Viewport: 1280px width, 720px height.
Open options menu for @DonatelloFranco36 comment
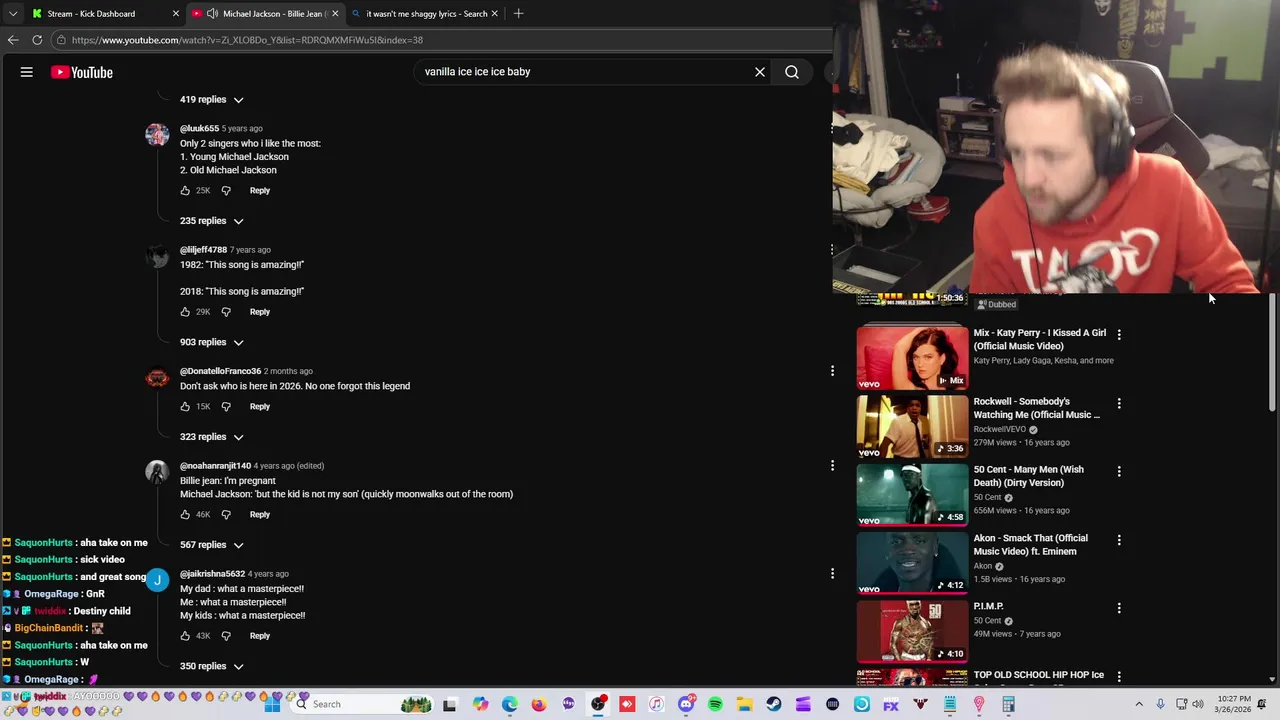pyautogui.click(x=832, y=371)
